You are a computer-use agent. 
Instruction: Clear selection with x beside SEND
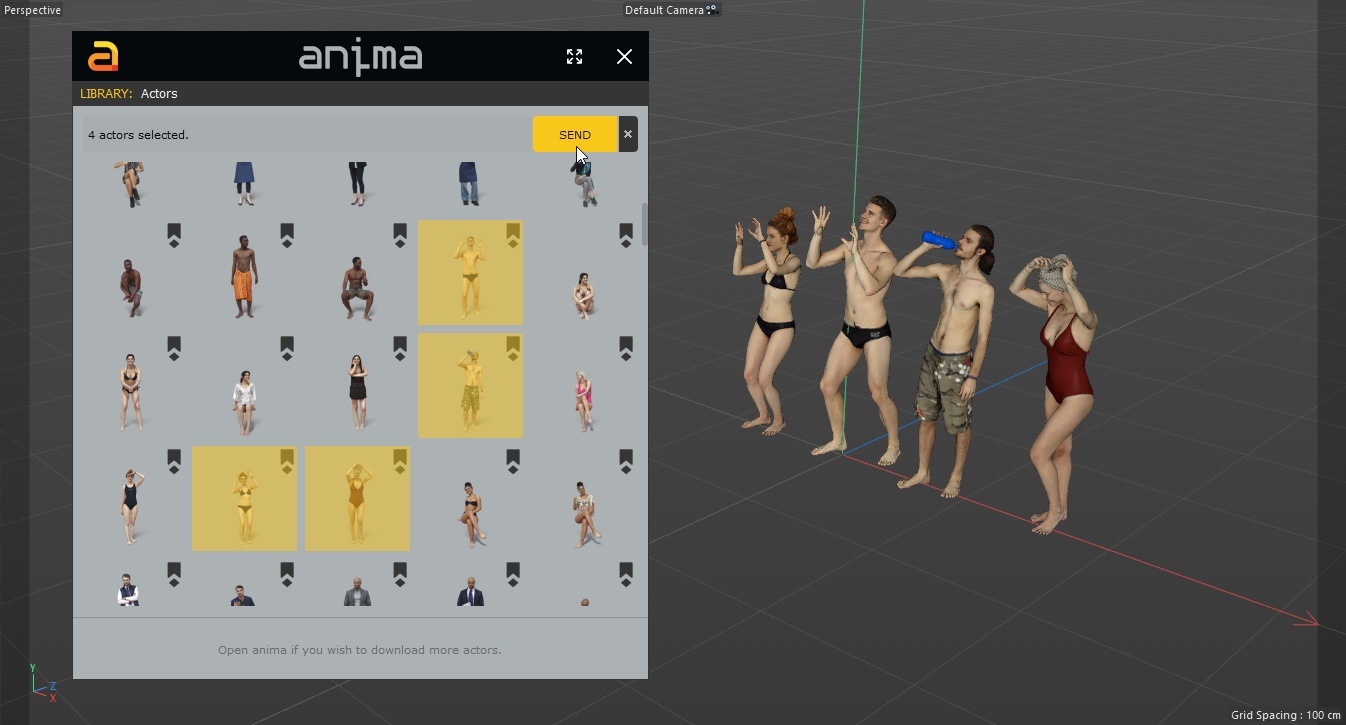click(x=628, y=135)
